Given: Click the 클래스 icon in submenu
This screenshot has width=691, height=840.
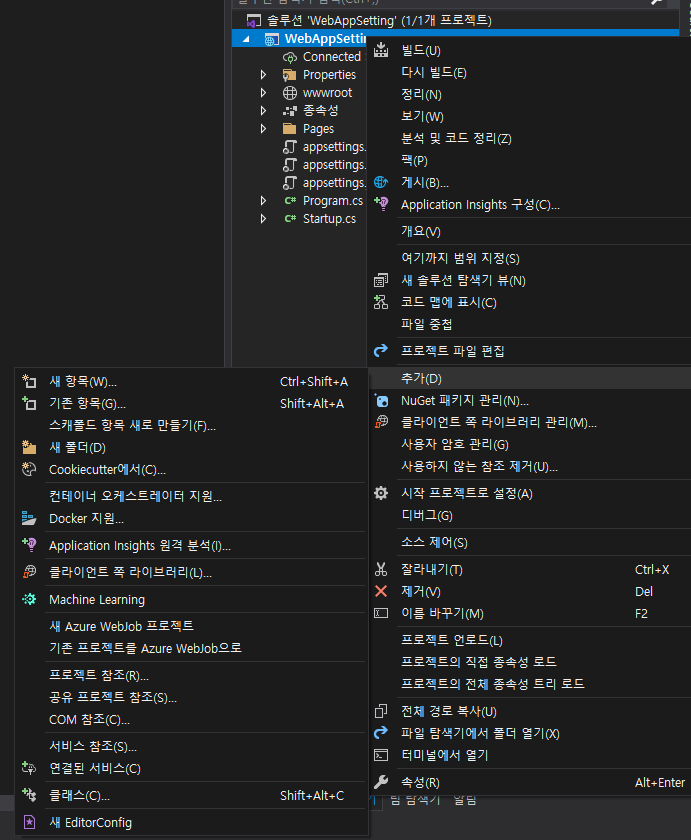Looking at the screenshot, I should pos(29,795).
